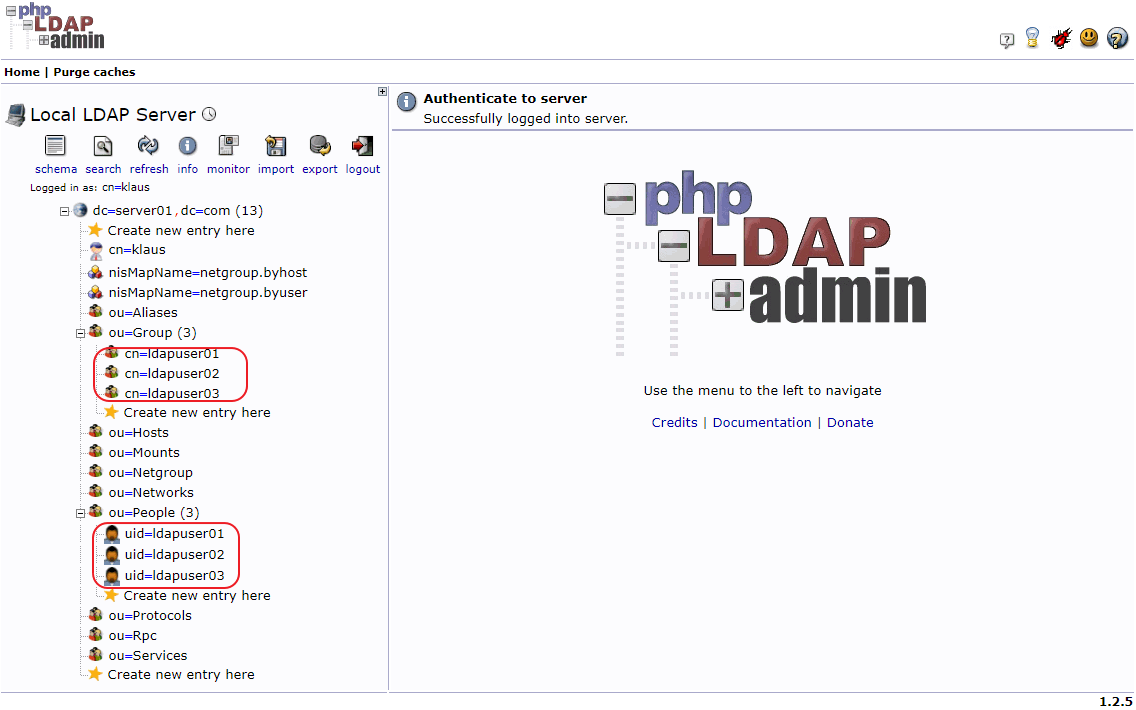This screenshot has height=710, width=1136.
Task: Click the import icon
Action: (275, 146)
